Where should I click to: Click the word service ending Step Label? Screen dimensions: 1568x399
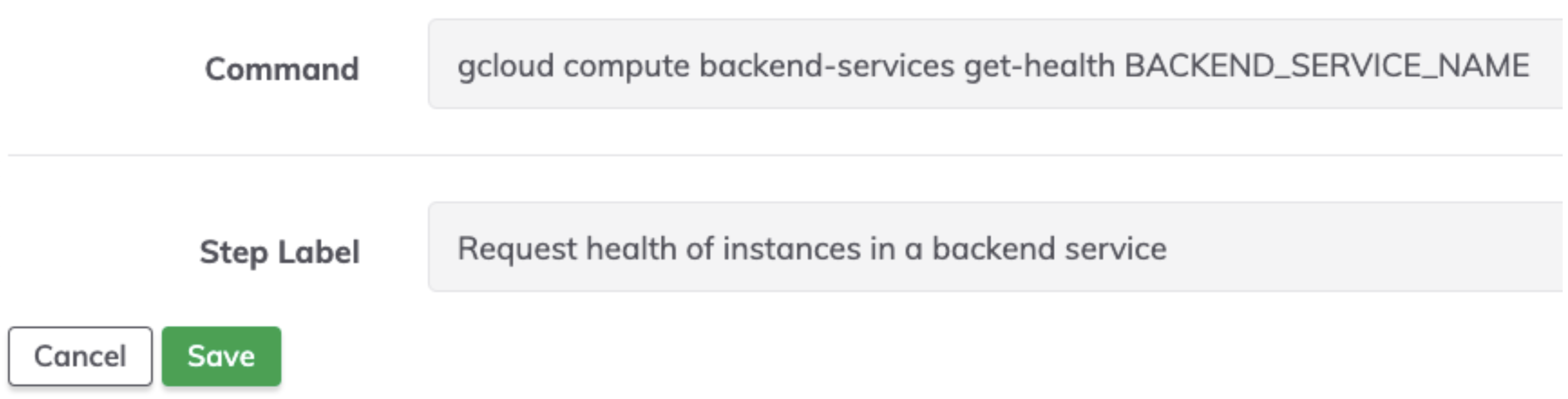pyautogui.click(x=1116, y=249)
